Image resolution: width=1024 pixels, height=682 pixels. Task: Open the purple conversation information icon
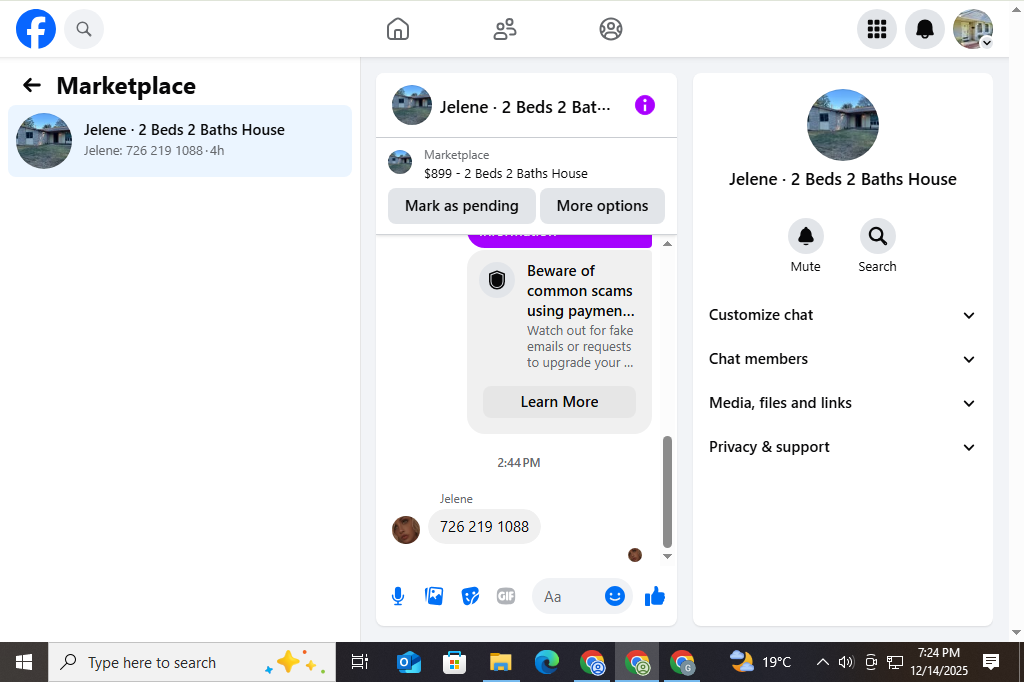(645, 105)
